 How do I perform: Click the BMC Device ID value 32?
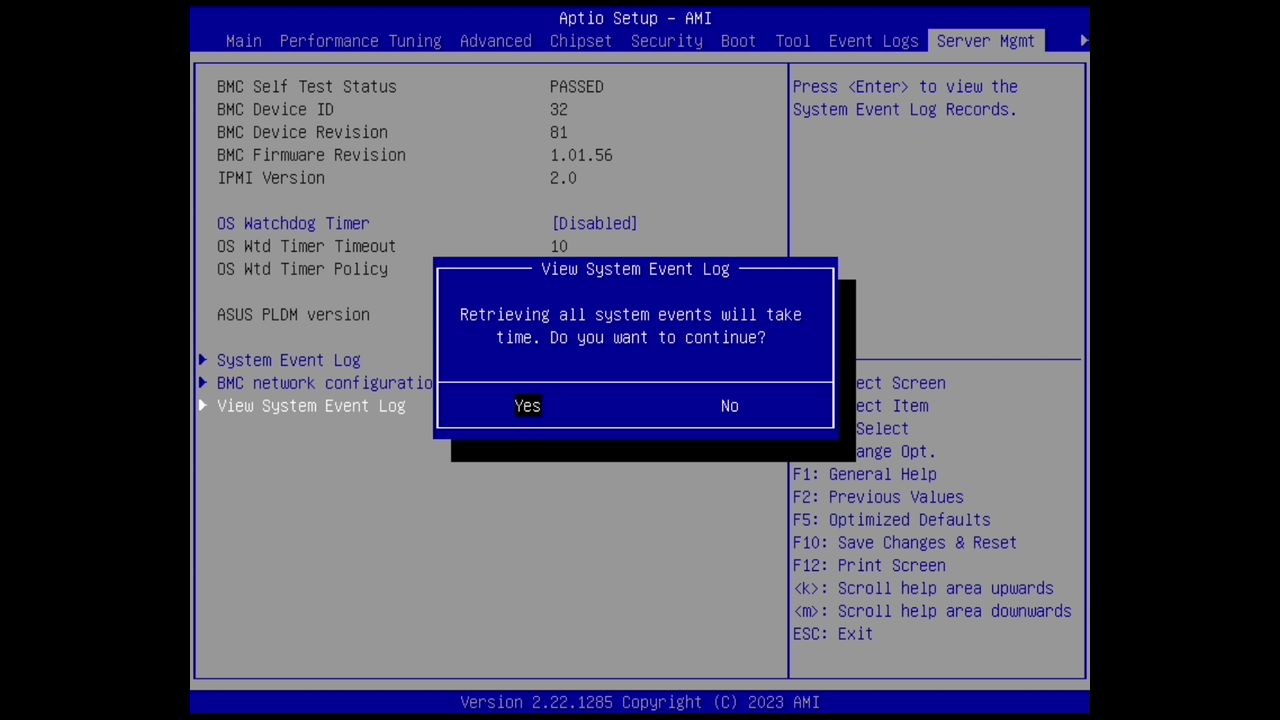click(558, 109)
